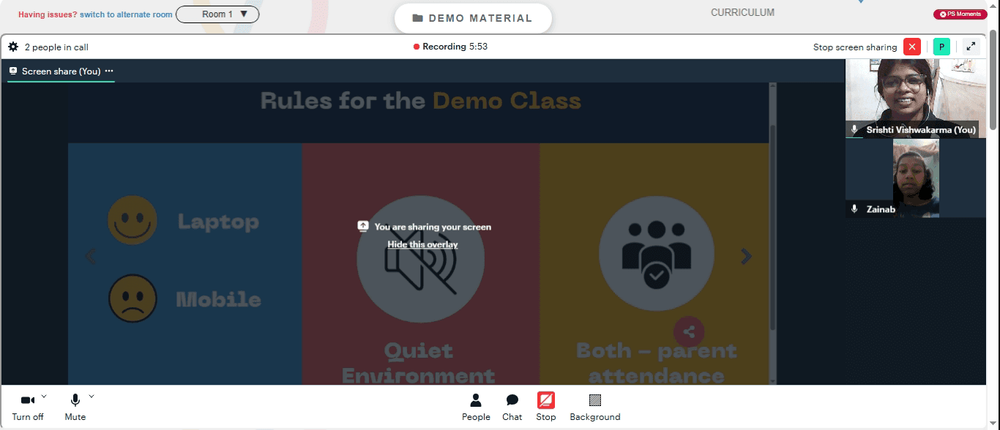This screenshot has width=1000, height=430.
Task: Click the Rules for the Demo Class heading
Action: pyautogui.click(x=421, y=101)
